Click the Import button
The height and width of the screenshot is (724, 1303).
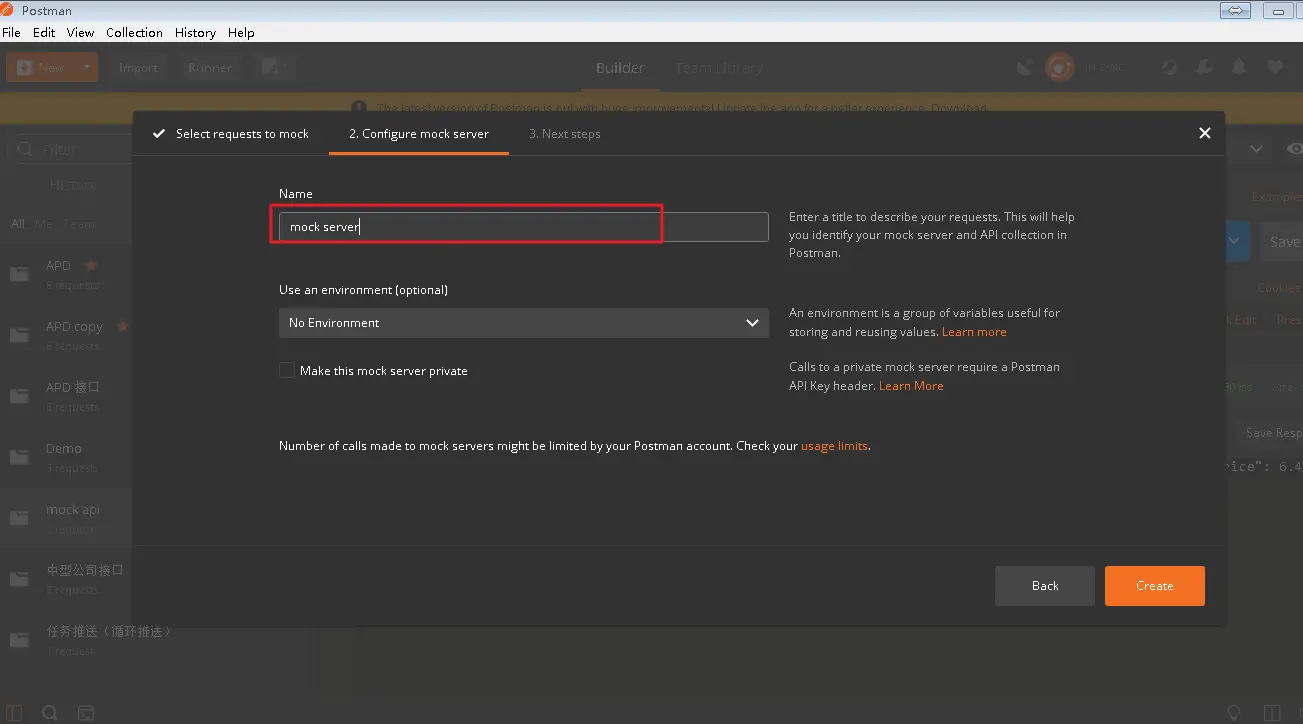point(138,68)
